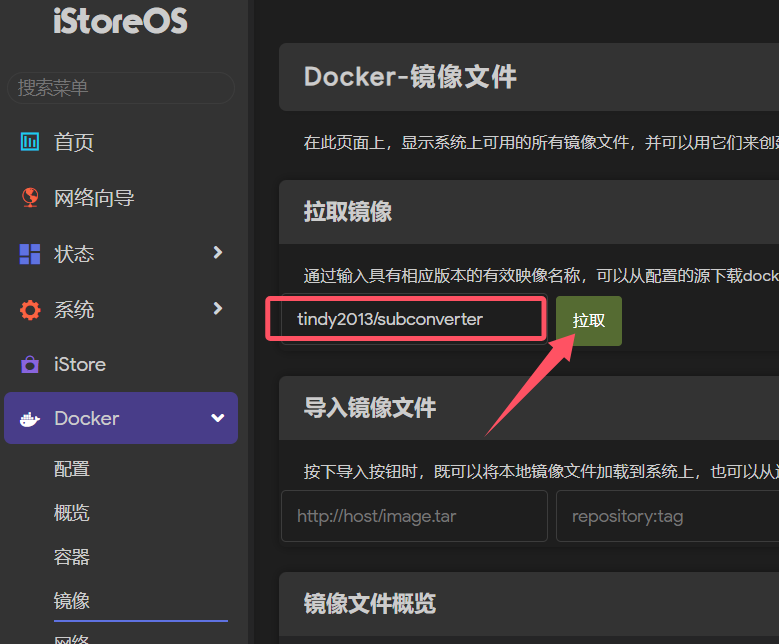779x644 pixels.
Task: Click the Status (状态) grid icon
Action: (x=30, y=254)
